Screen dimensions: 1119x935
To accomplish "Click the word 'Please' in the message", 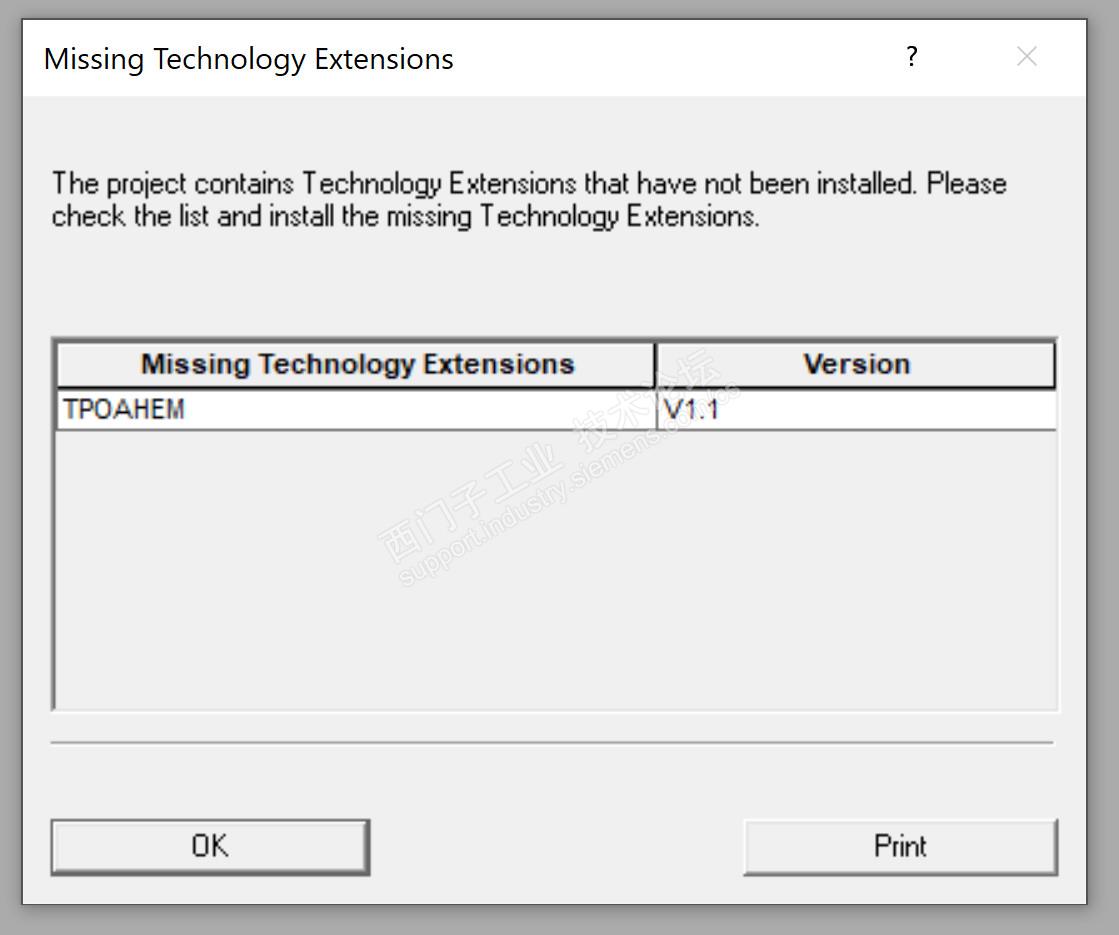I will (x=966, y=184).
